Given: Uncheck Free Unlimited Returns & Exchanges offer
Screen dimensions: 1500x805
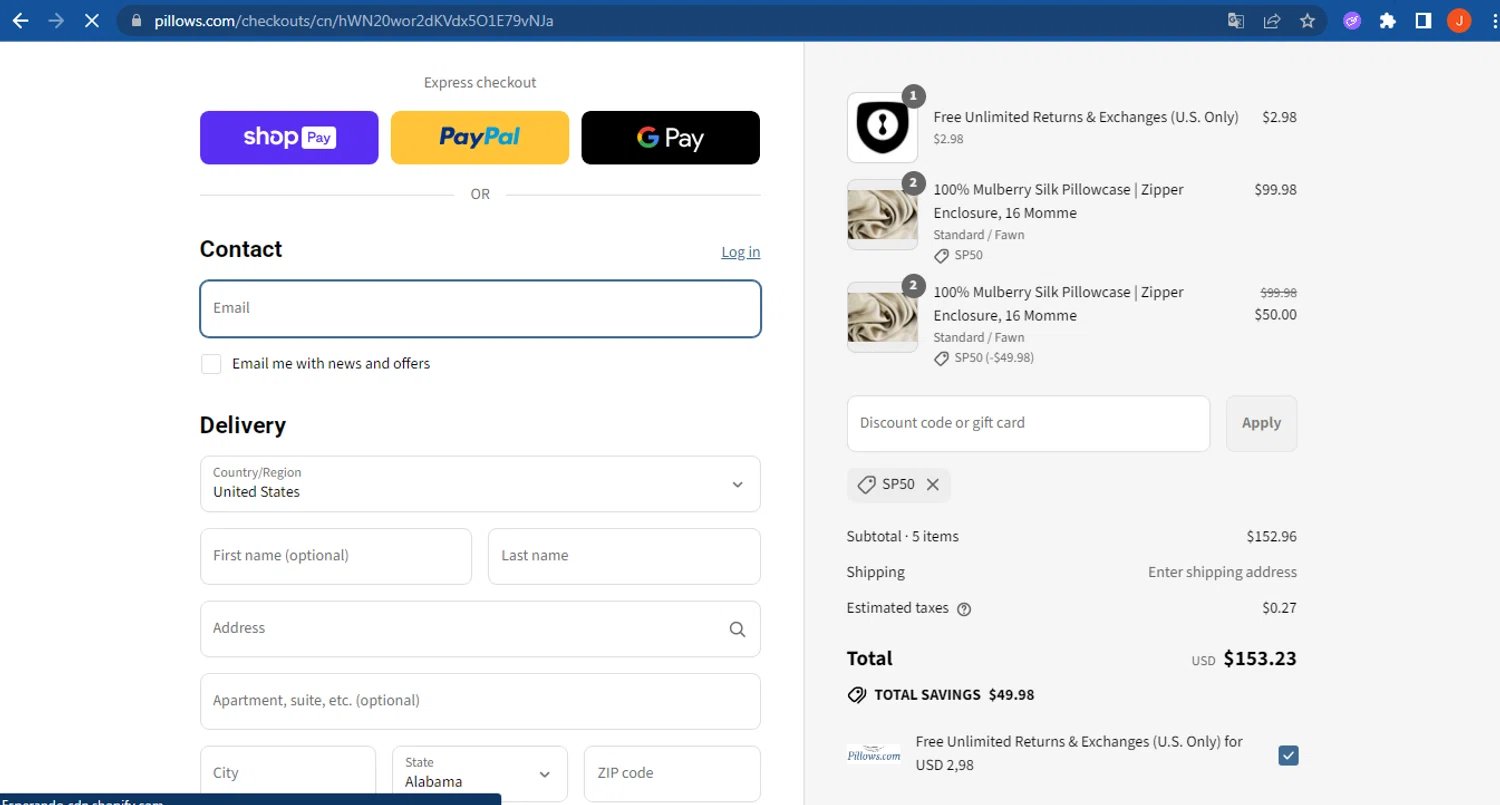Looking at the screenshot, I should click(x=1288, y=755).
